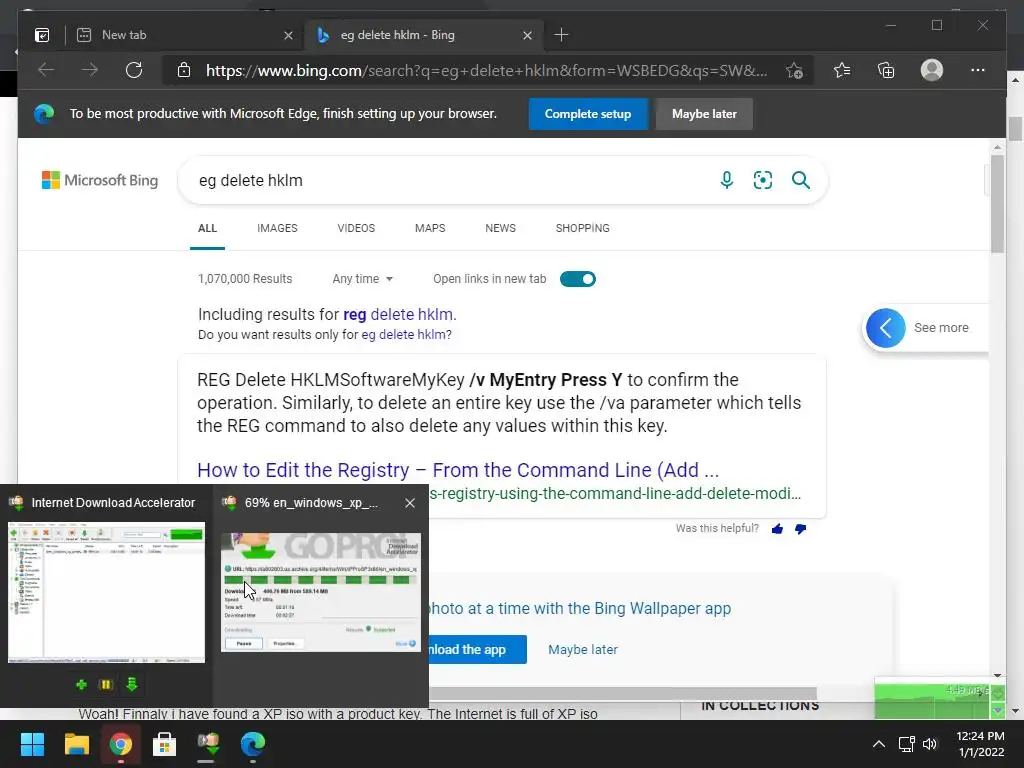Close the 69% en_windows_xp preview window

click(409, 503)
